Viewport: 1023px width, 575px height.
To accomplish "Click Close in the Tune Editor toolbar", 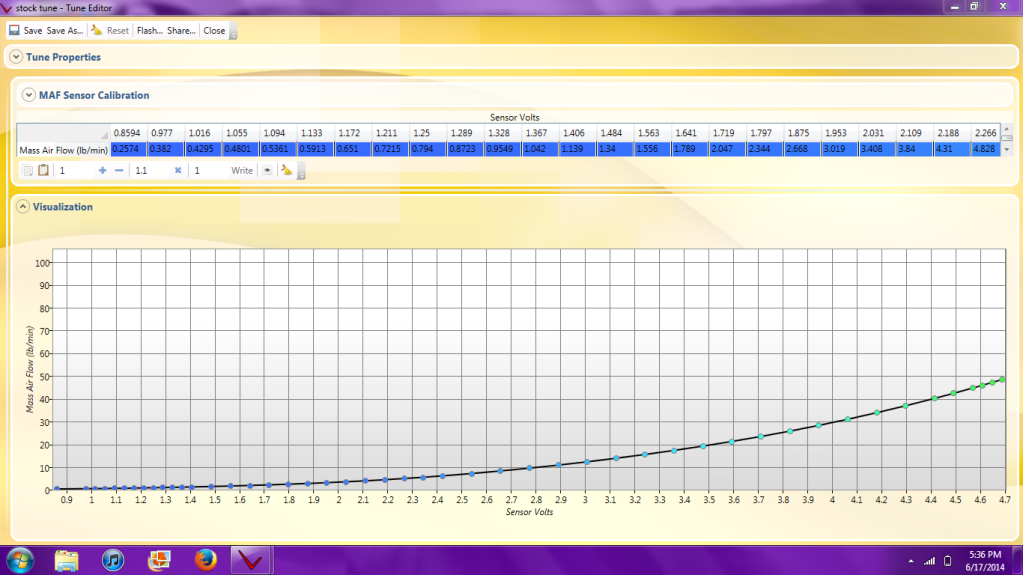I will tap(214, 31).
